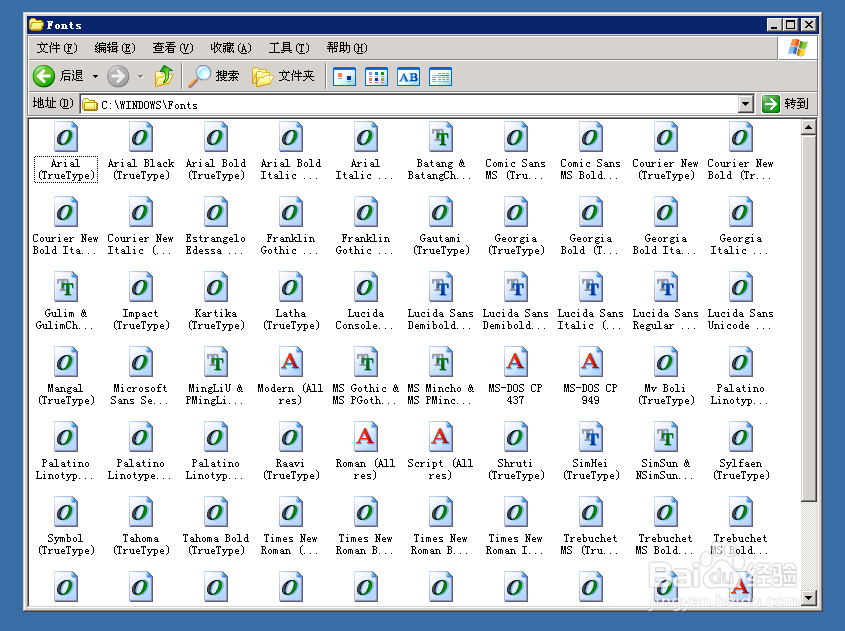The image size is (845, 631).
Task: Select Lucida Console font icon
Action: [365, 287]
